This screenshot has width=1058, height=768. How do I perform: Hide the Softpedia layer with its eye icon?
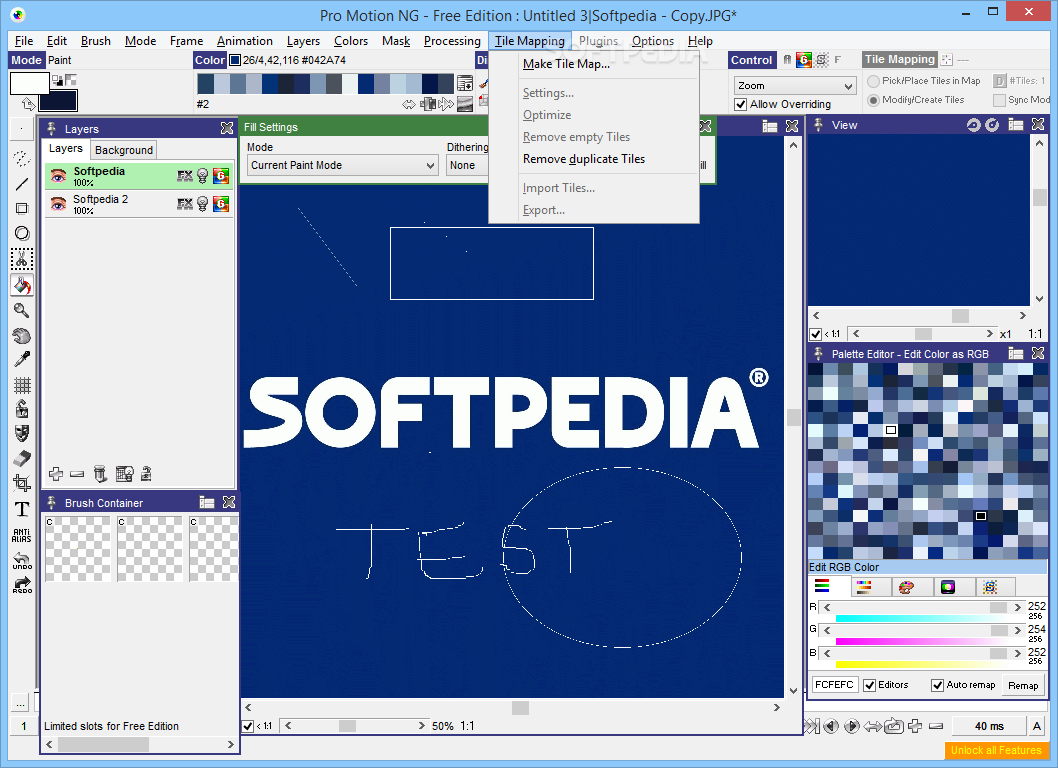coord(59,177)
